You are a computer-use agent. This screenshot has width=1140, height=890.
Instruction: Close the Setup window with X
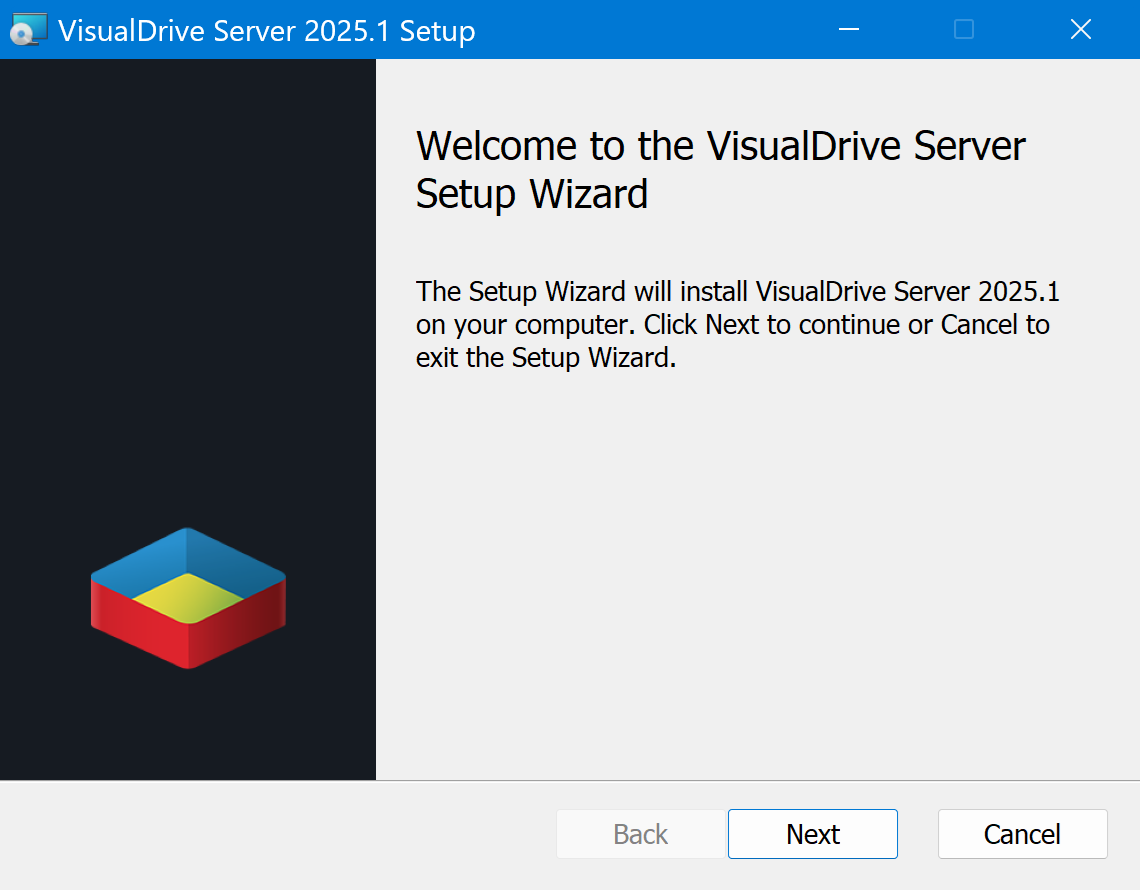[x=1080, y=30]
